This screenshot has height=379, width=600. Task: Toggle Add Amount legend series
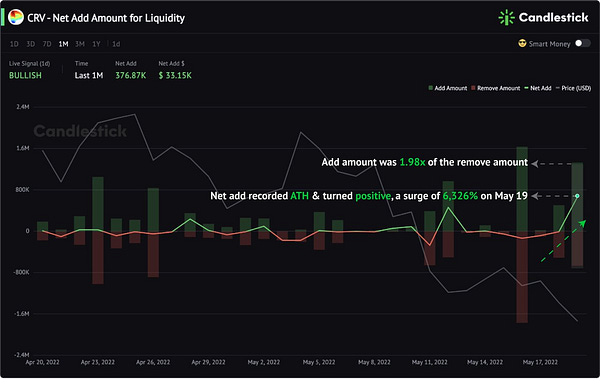(x=448, y=88)
